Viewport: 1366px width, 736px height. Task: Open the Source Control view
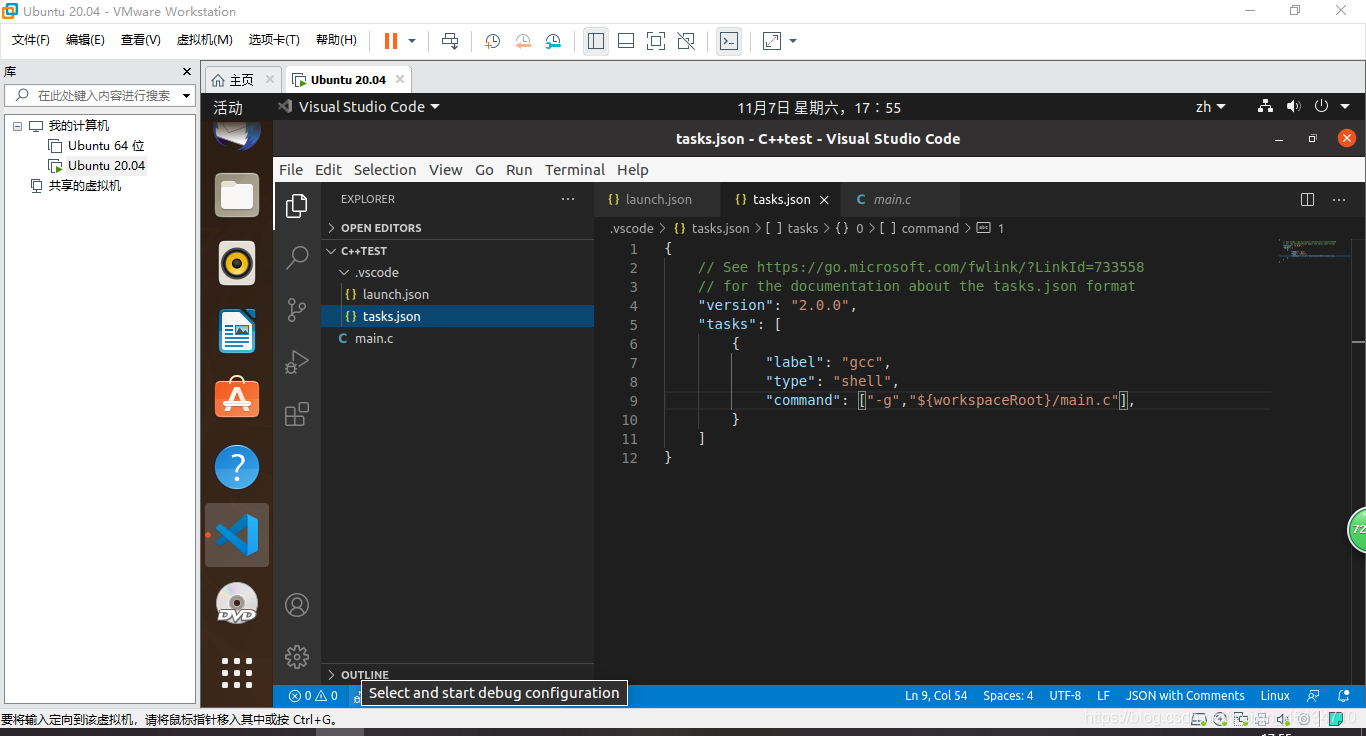(297, 310)
